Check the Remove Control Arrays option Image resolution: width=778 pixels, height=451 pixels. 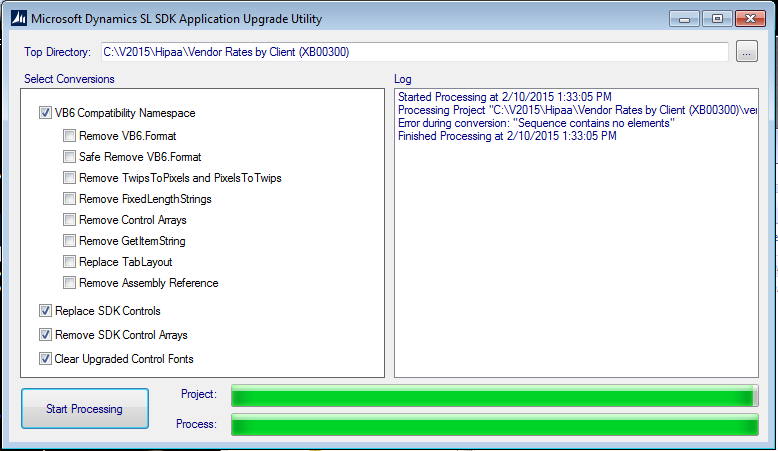(x=69, y=220)
